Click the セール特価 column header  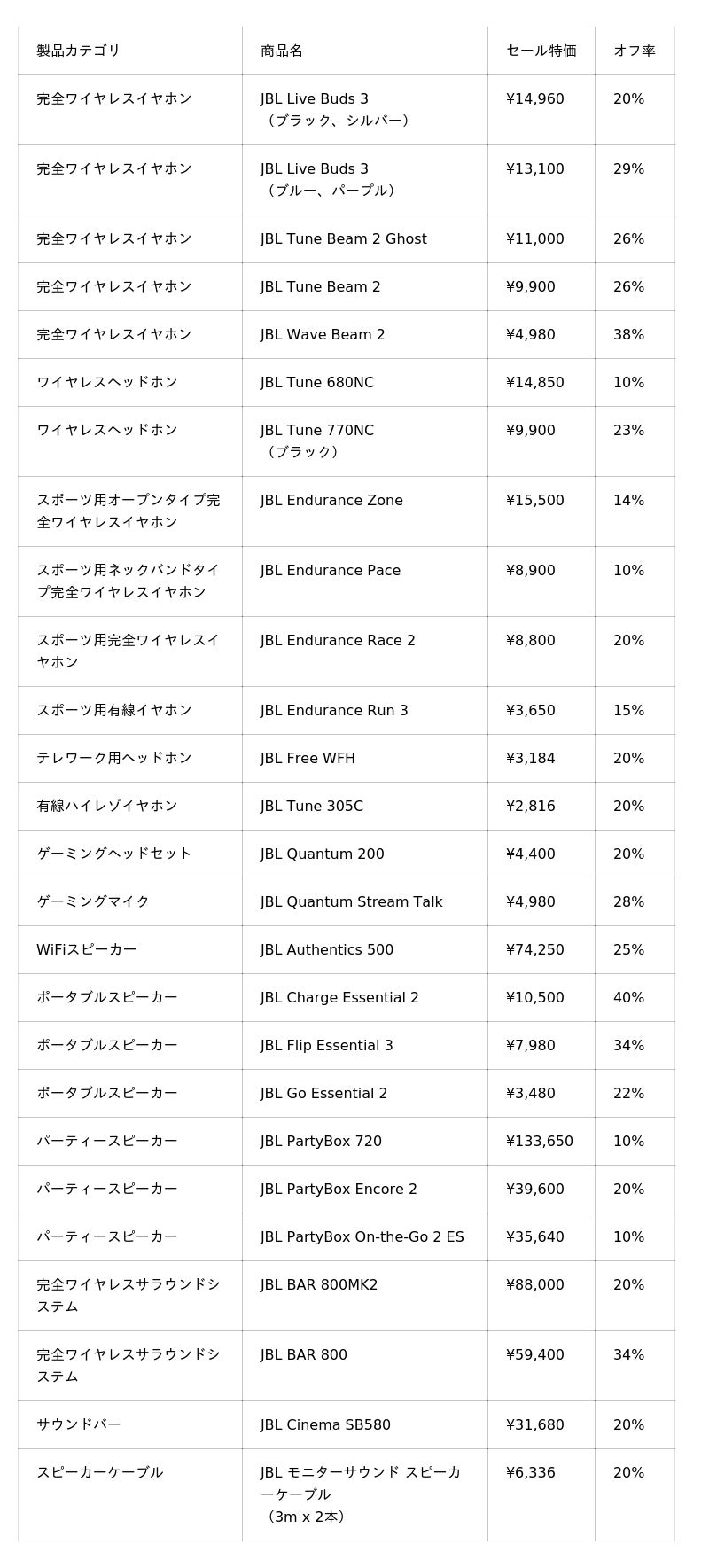click(x=541, y=51)
